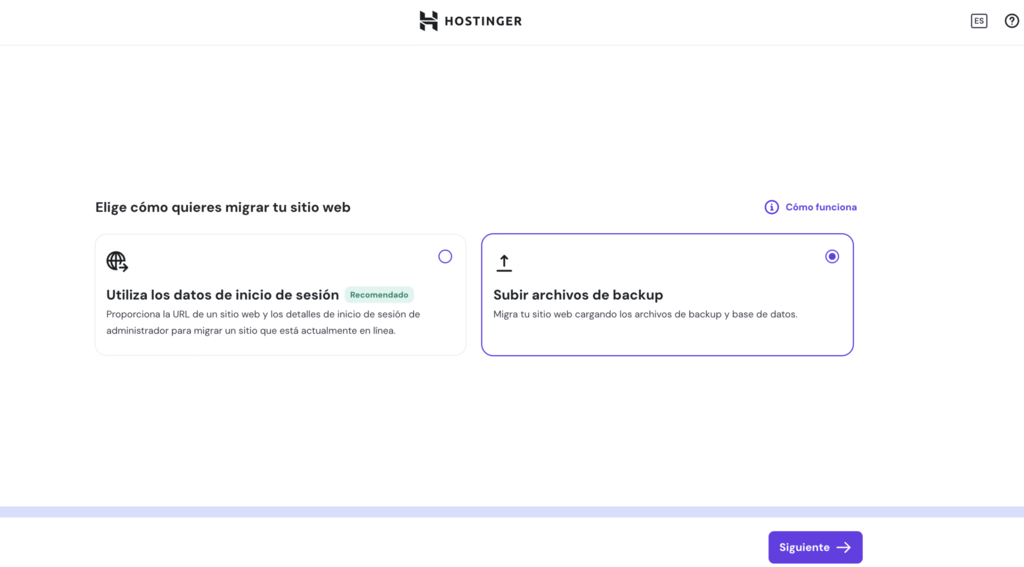Click the "Migra tu sitio web cargando" description
Screen dimensions: 1024x567
(x=645, y=314)
